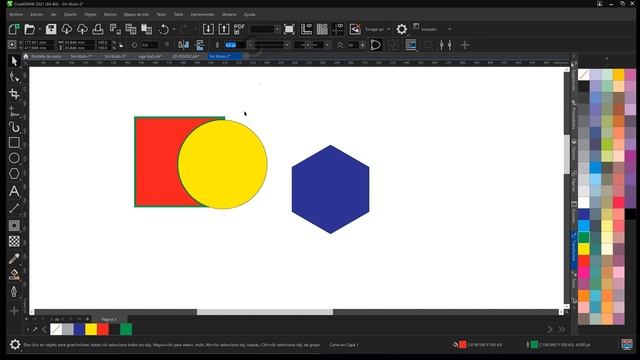Select the Crop tool
640x360 pixels.
[14, 94]
